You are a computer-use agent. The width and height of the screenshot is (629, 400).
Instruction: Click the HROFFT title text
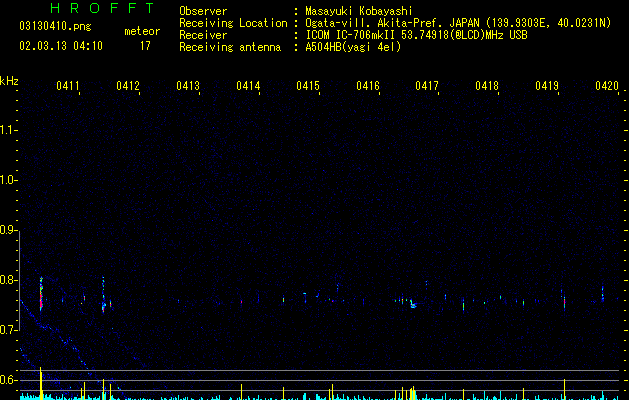pyautogui.click(x=103, y=8)
